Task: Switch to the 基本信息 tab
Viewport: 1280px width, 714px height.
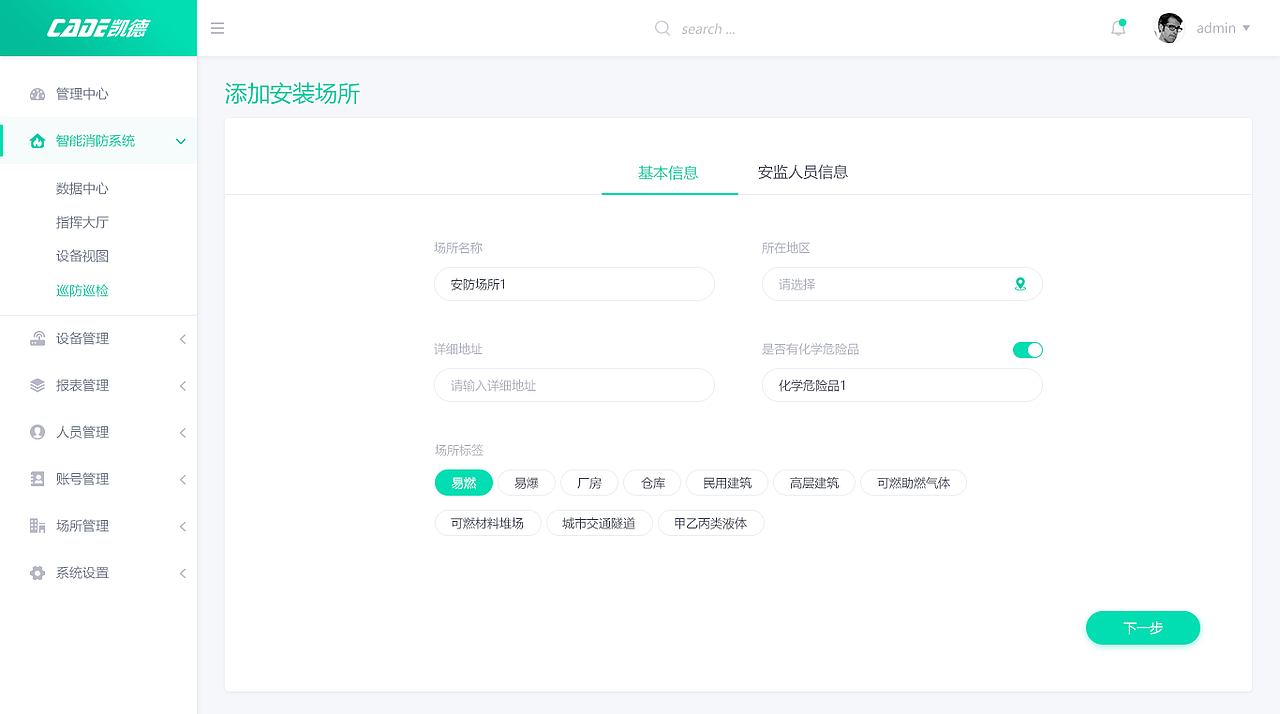Action: [668, 172]
